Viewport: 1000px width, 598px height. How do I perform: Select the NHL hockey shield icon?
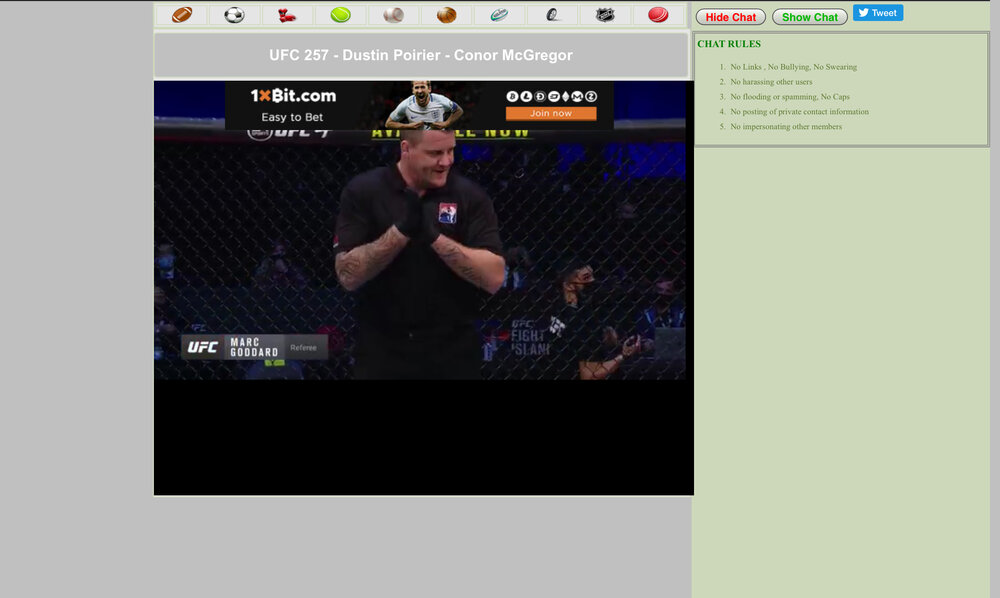coord(605,15)
